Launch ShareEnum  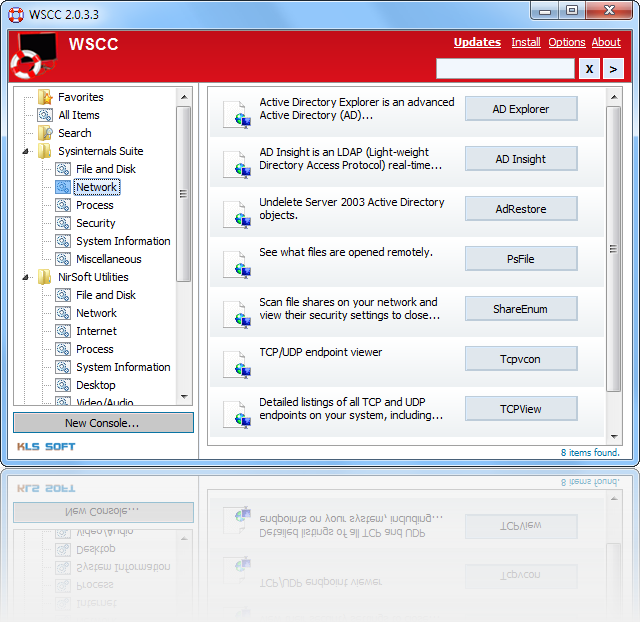click(521, 309)
